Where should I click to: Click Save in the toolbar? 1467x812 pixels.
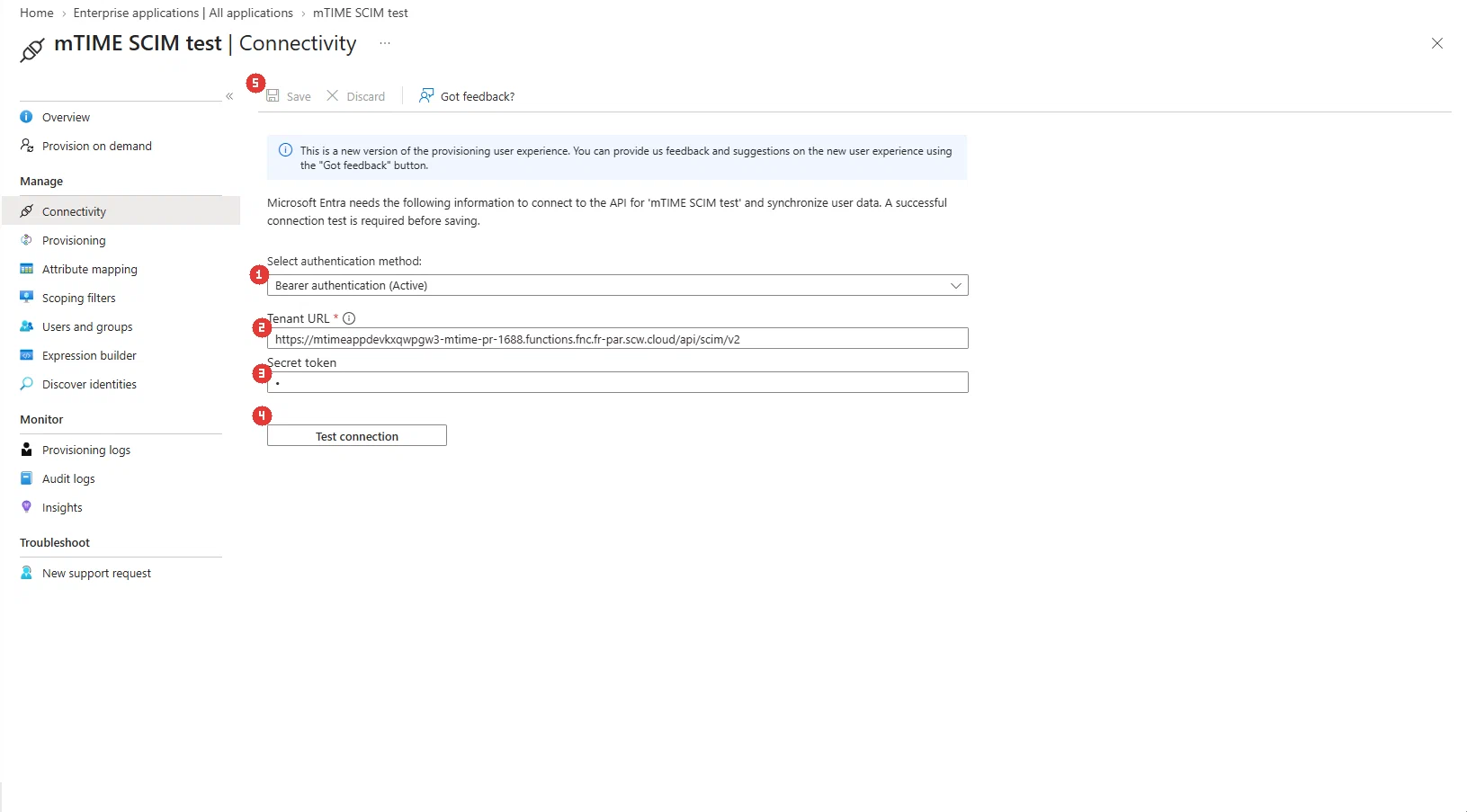pyautogui.click(x=289, y=96)
